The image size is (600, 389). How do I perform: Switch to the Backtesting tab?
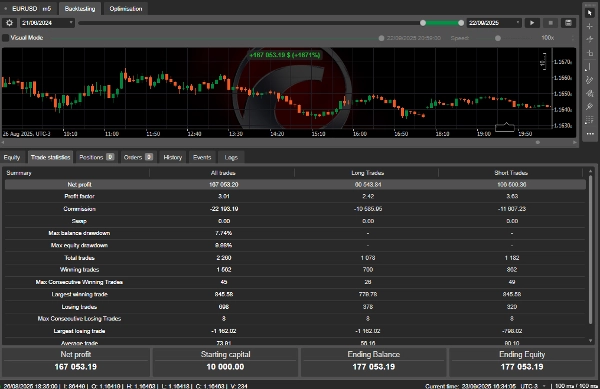click(80, 8)
